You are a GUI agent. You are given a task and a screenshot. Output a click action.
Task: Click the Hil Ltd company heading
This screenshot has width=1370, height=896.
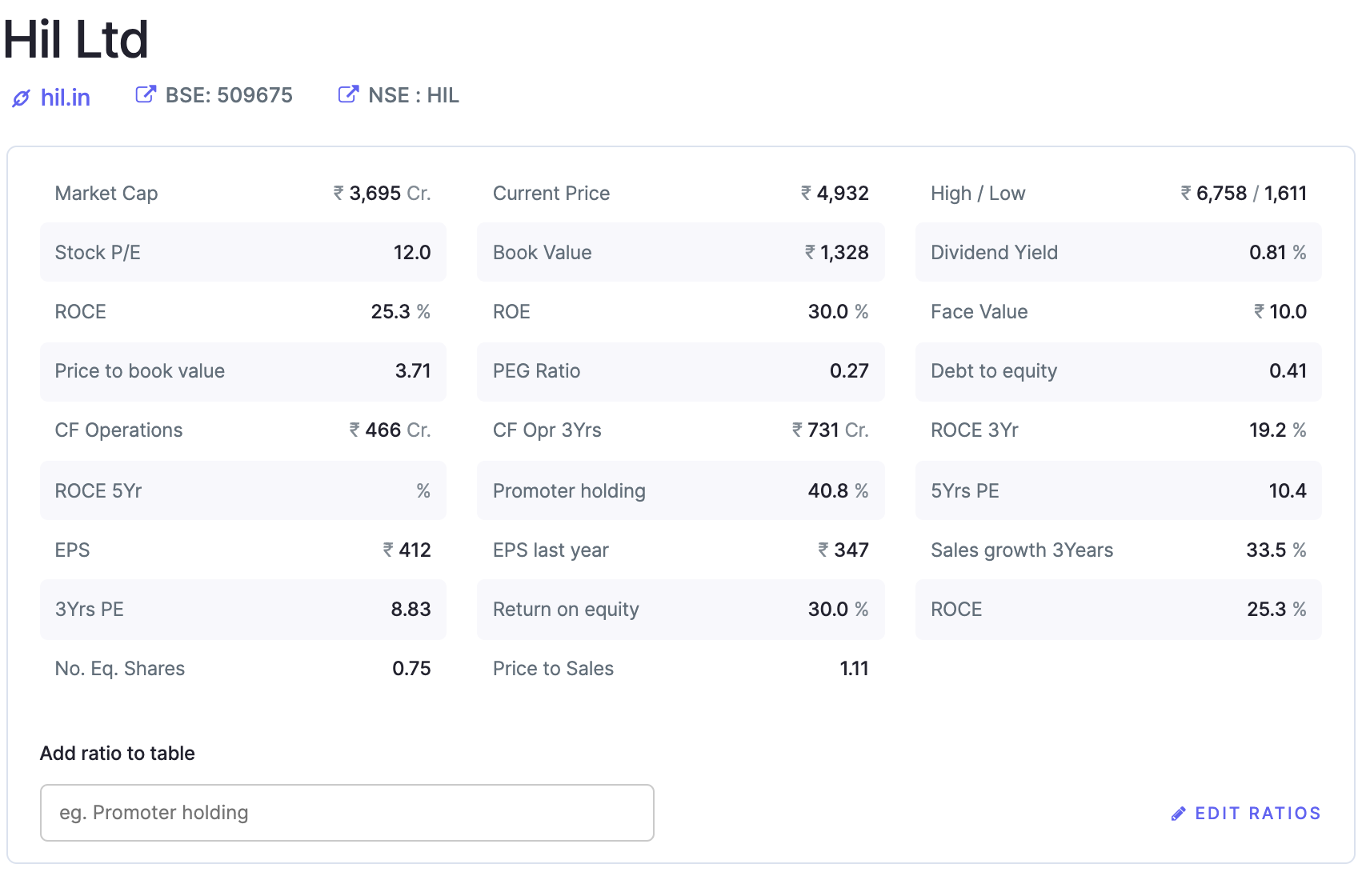pos(76,39)
